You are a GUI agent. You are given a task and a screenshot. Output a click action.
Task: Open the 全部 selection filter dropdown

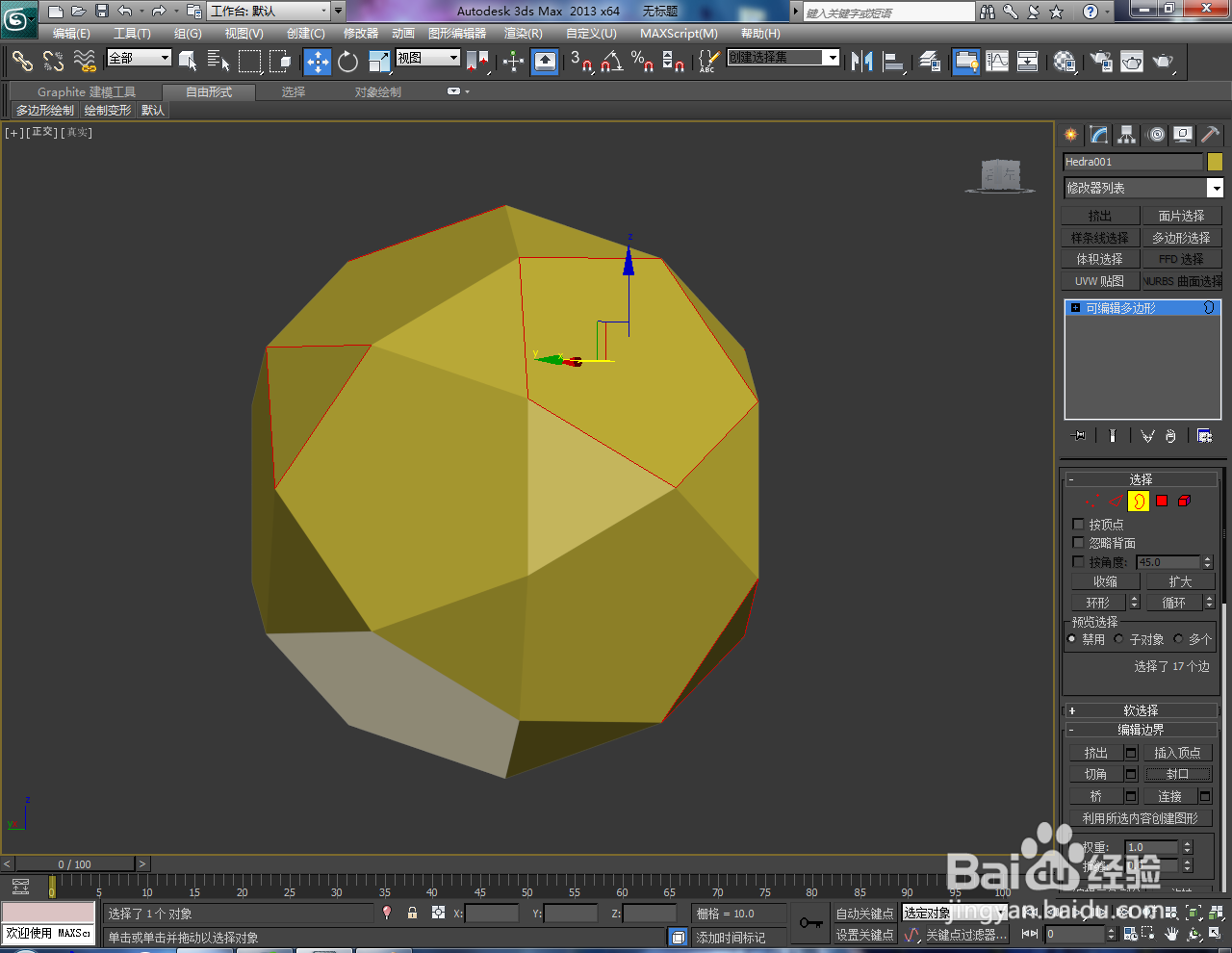(x=139, y=58)
